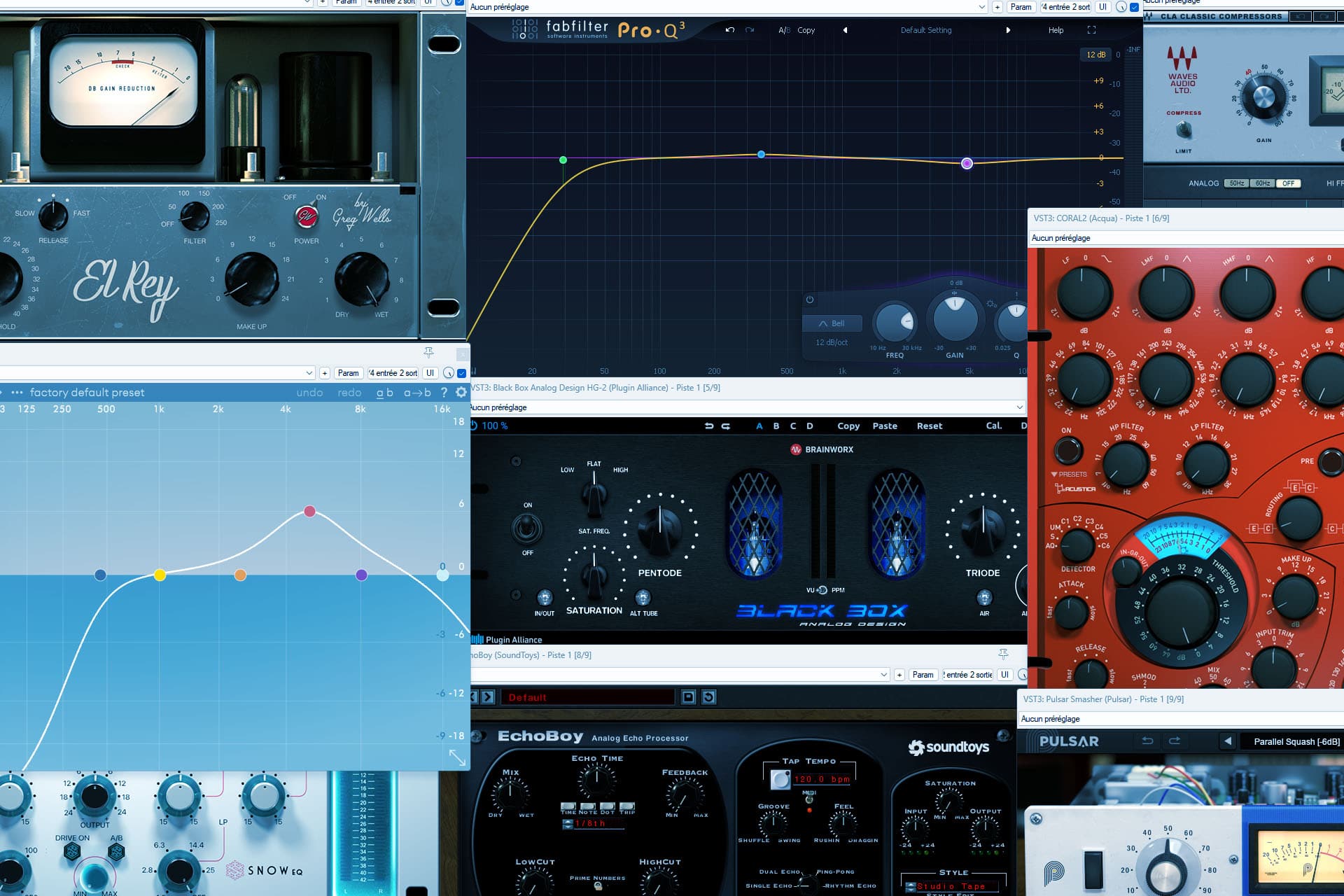
Task: Click undo in light-blue EQ
Action: coord(309,393)
